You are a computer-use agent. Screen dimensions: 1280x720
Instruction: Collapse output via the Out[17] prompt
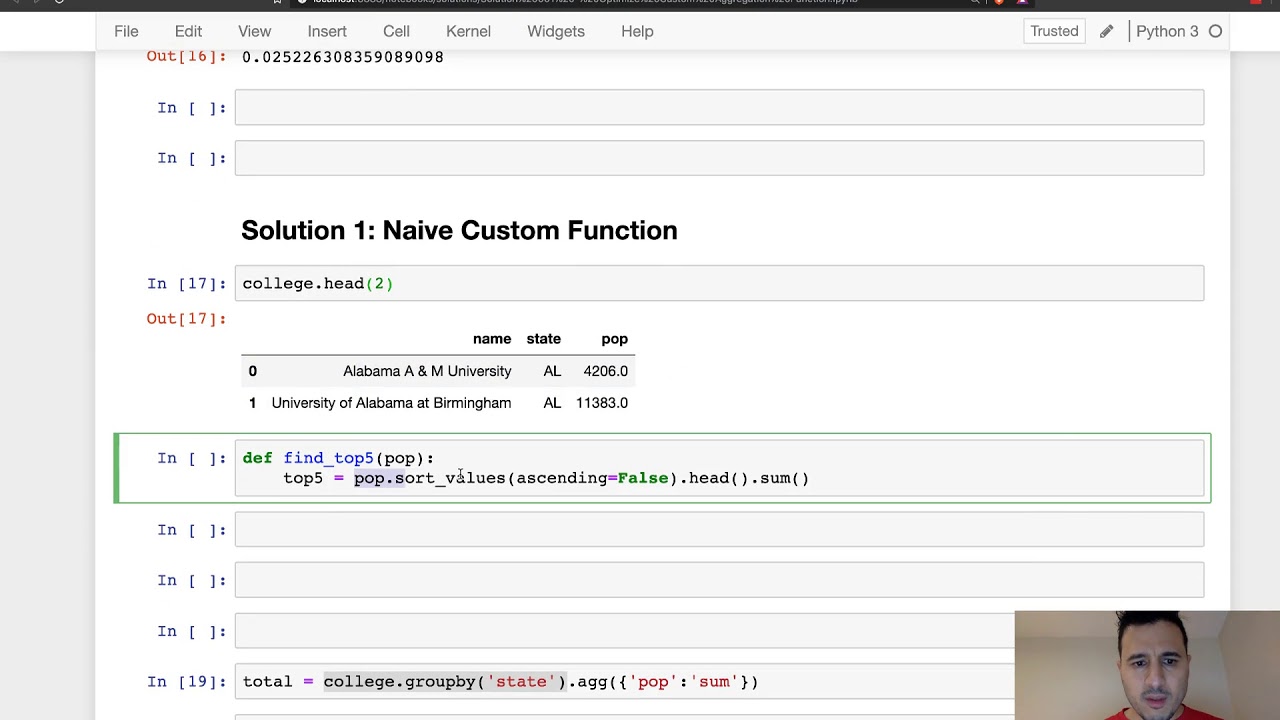tap(186, 319)
